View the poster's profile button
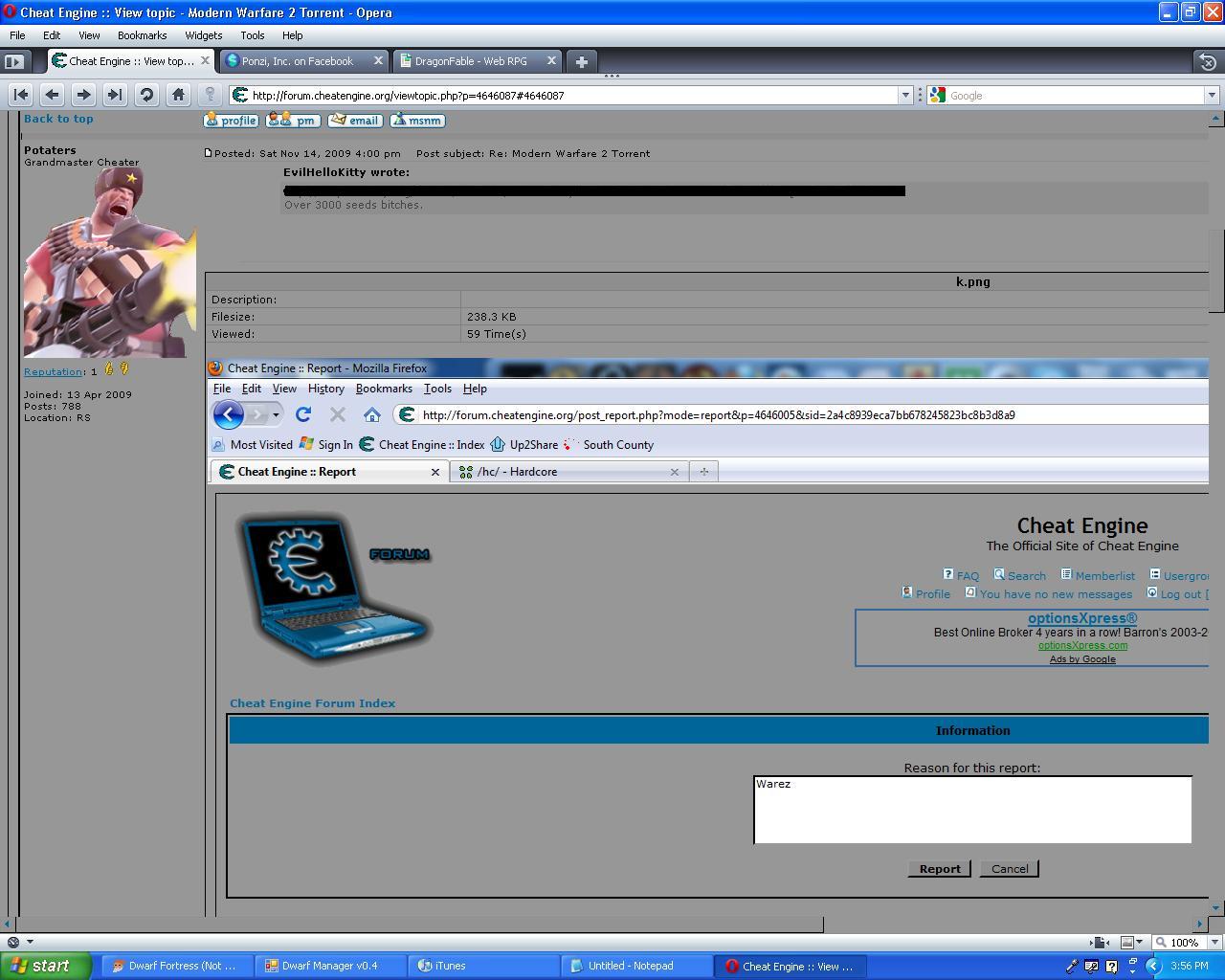 pos(231,121)
